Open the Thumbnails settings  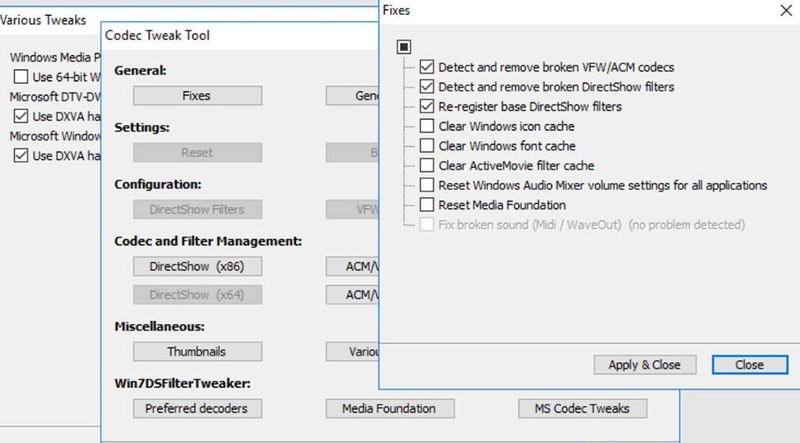pos(197,351)
